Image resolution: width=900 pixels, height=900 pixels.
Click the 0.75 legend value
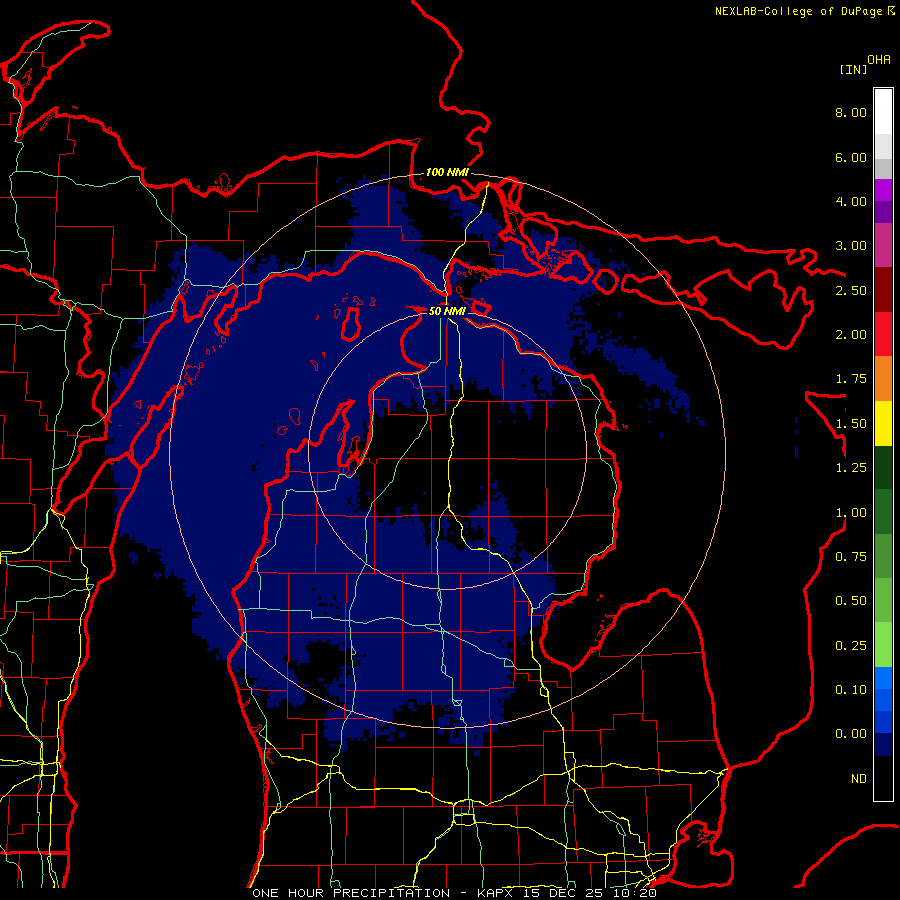click(851, 557)
